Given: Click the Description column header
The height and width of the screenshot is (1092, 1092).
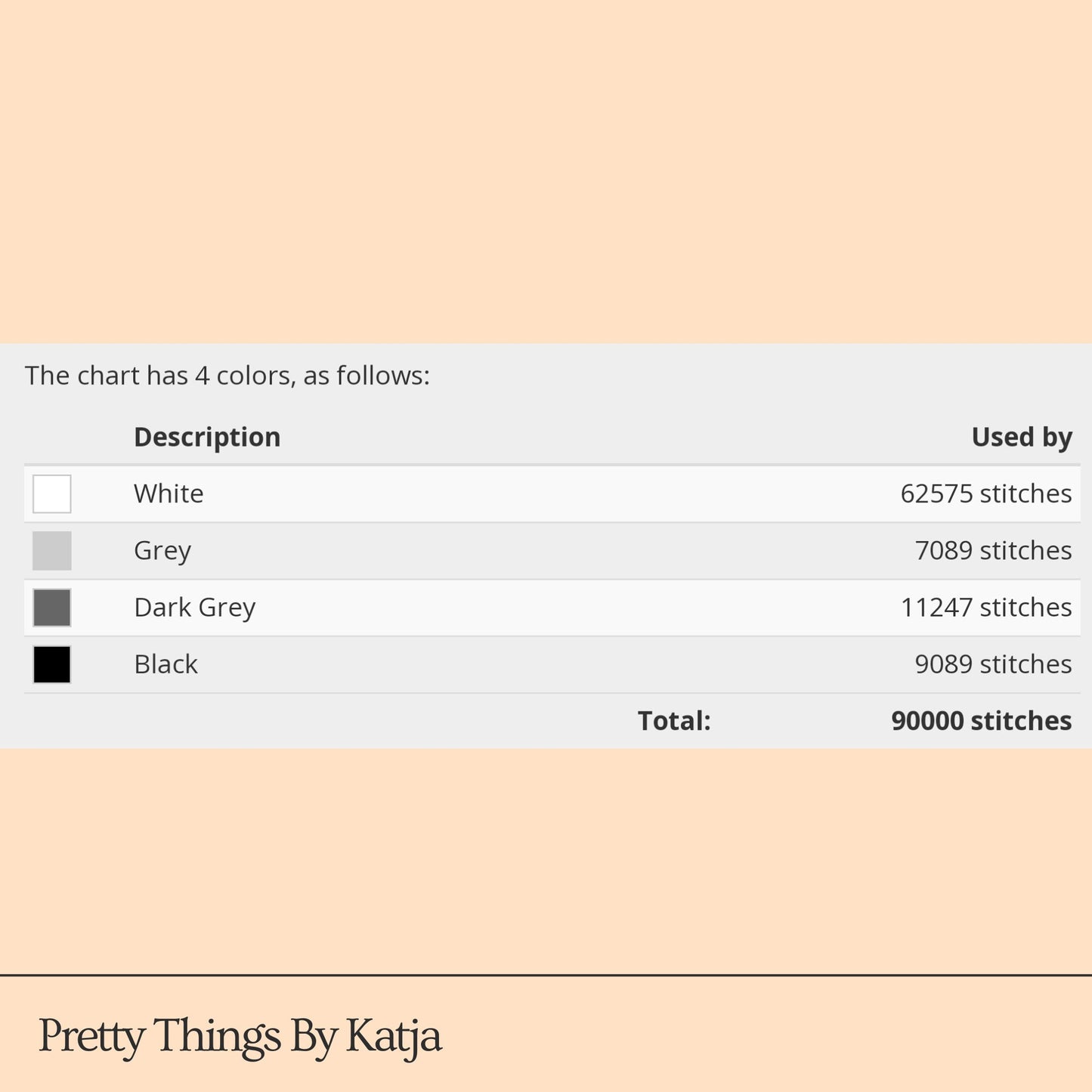Looking at the screenshot, I should click(207, 438).
